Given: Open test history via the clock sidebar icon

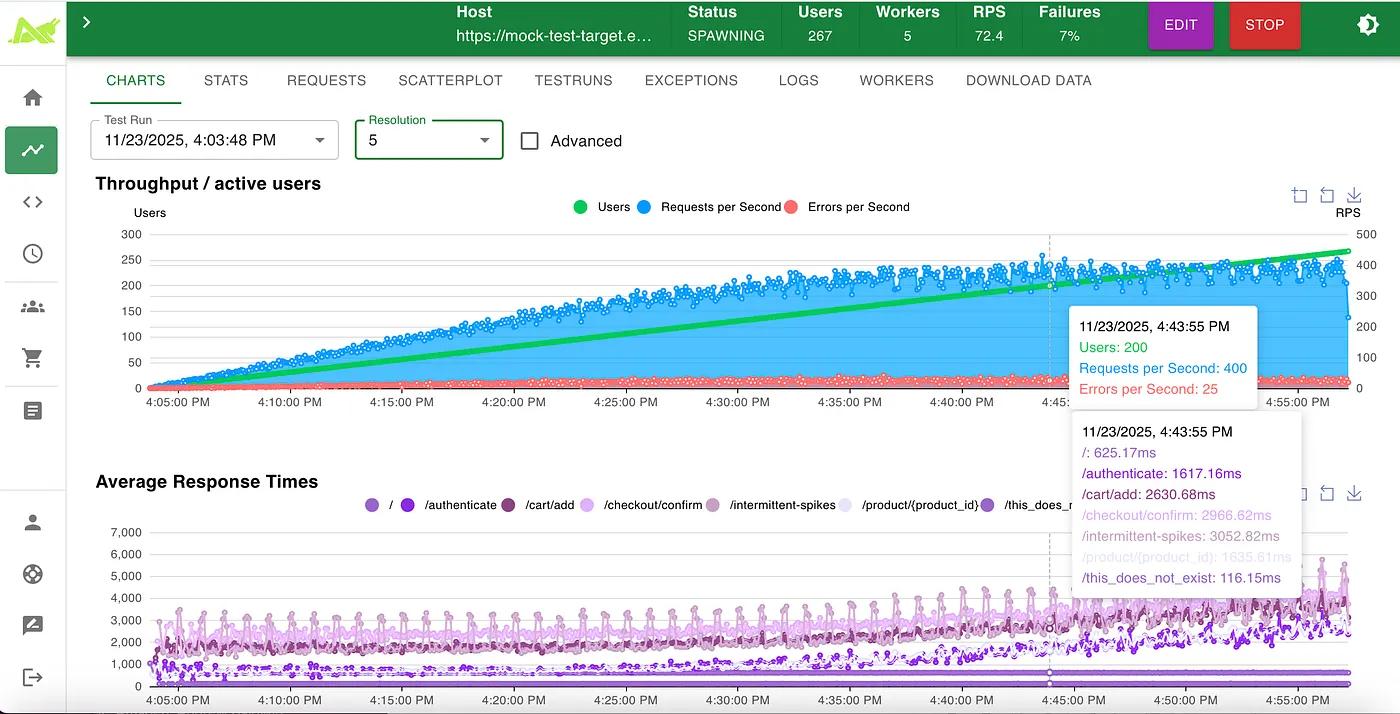Looking at the screenshot, I should coord(31,253).
